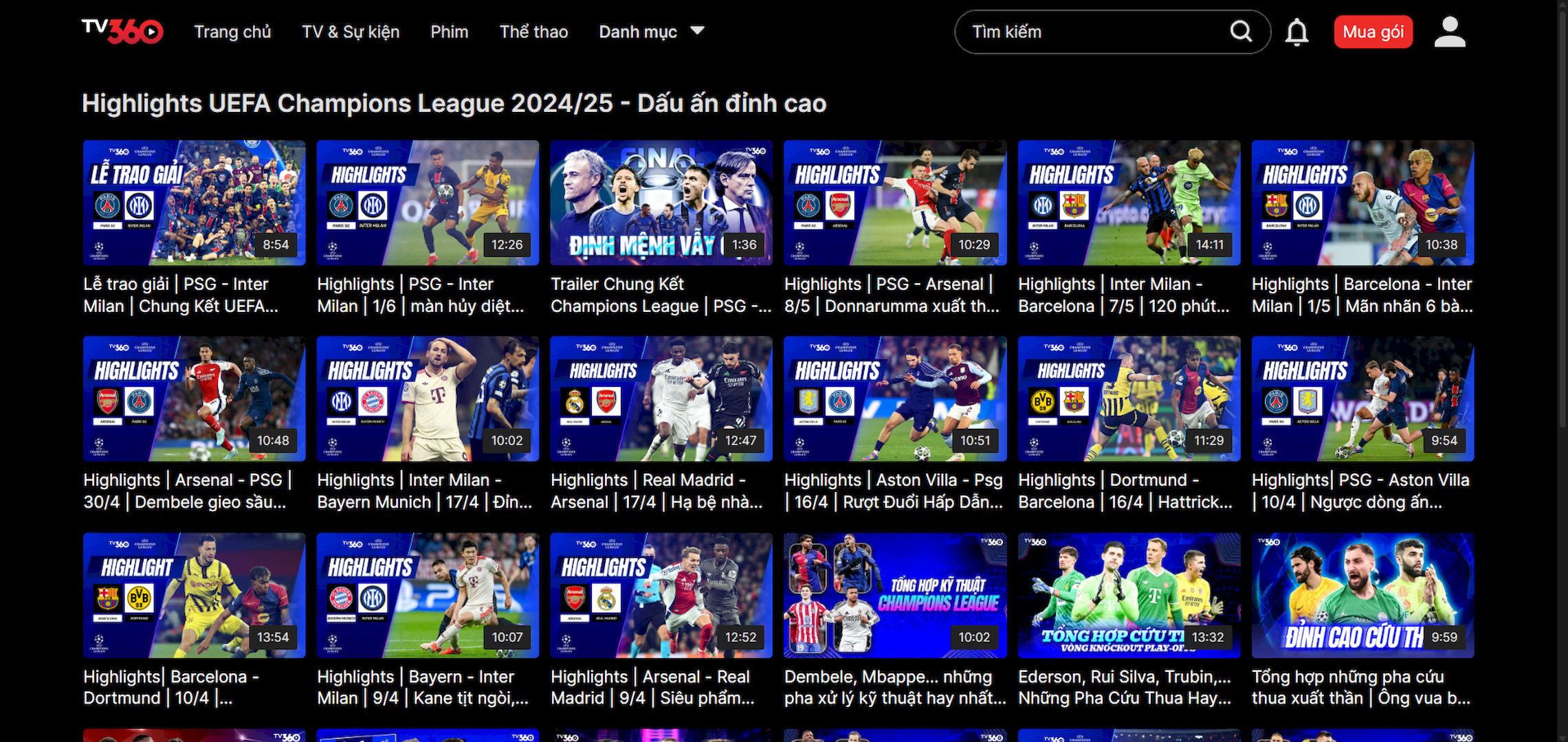Image resolution: width=1568 pixels, height=742 pixels.
Task: Click the Highlights UEFA Champions League 2024/25 heading
Action: pyautogui.click(x=454, y=103)
